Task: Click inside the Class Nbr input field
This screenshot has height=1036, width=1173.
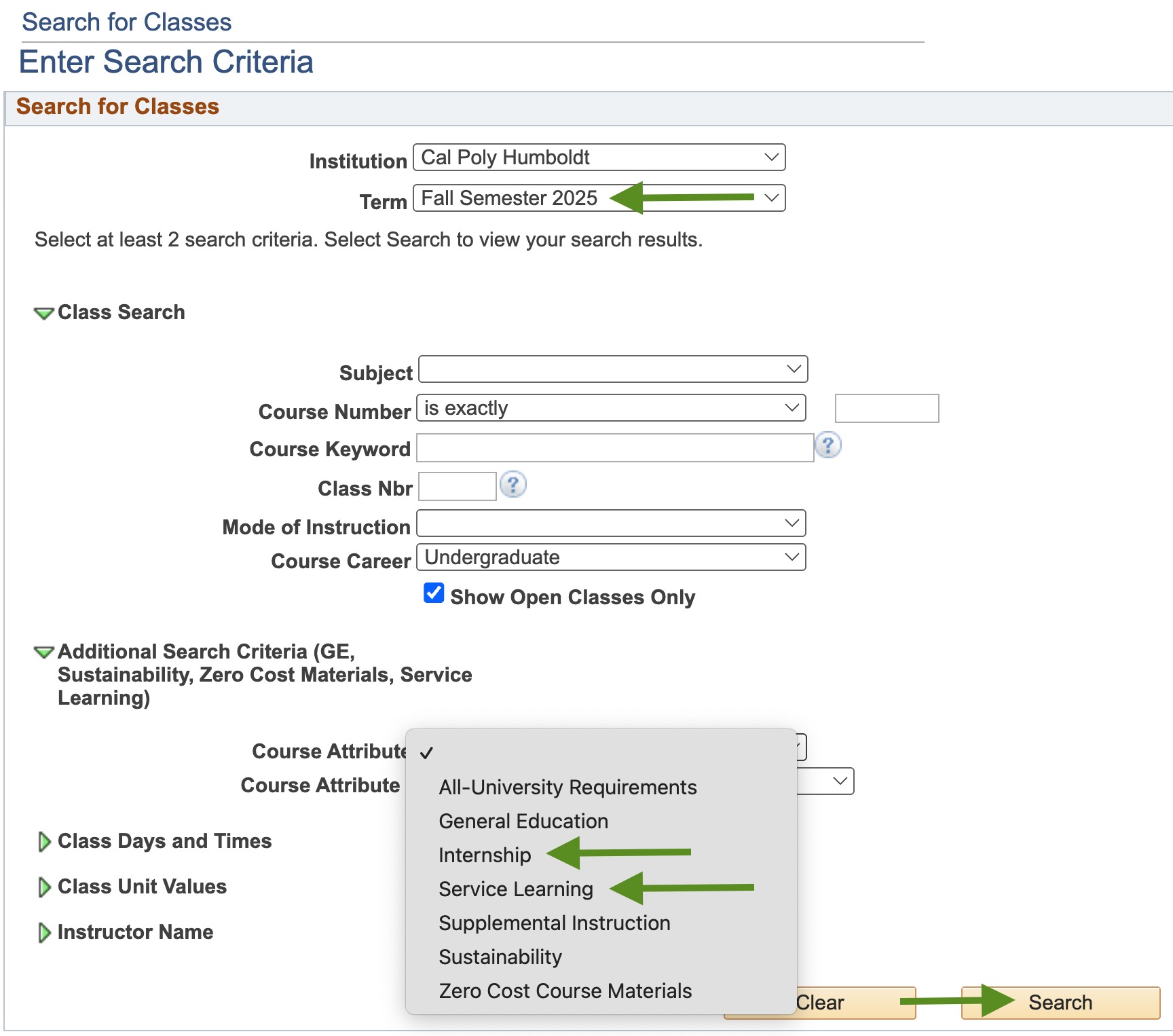Action: (457, 486)
